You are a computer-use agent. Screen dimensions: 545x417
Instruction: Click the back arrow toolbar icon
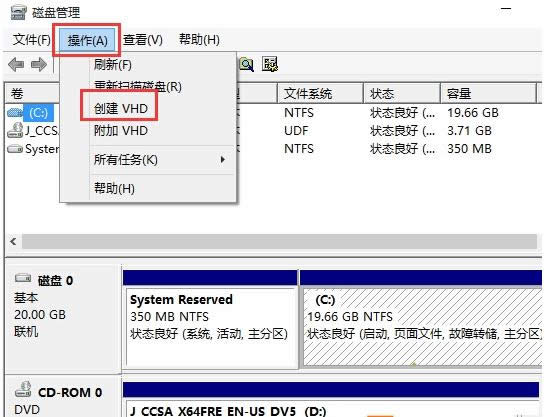16,65
